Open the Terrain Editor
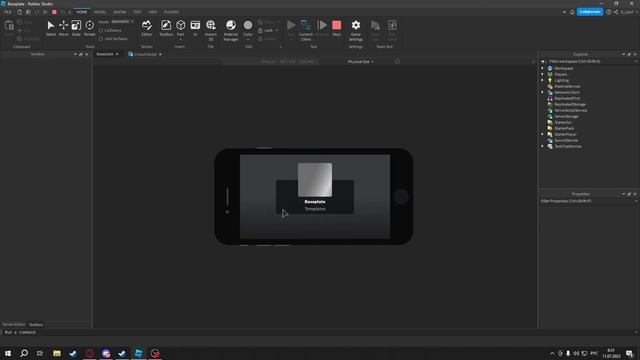 point(147,28)
